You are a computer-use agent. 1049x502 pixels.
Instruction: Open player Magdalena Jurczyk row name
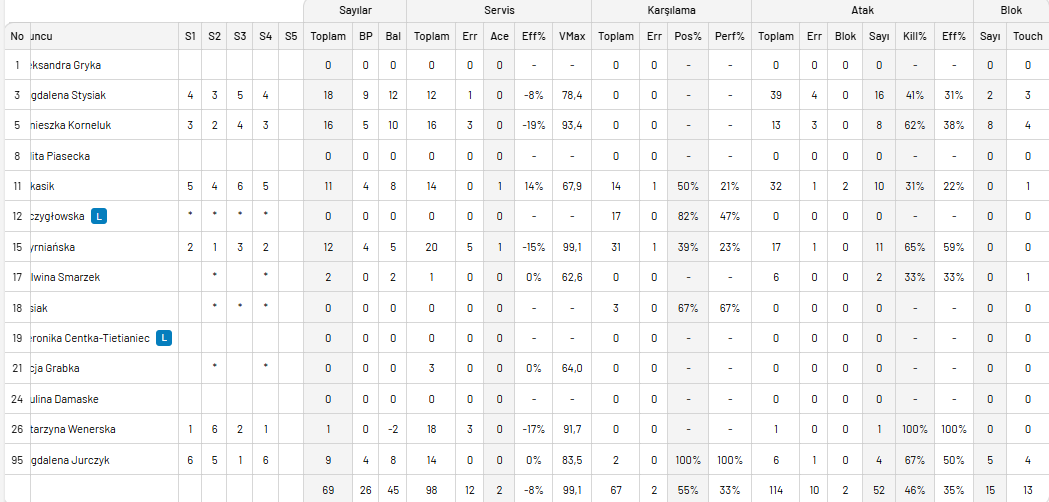[68, 460]
